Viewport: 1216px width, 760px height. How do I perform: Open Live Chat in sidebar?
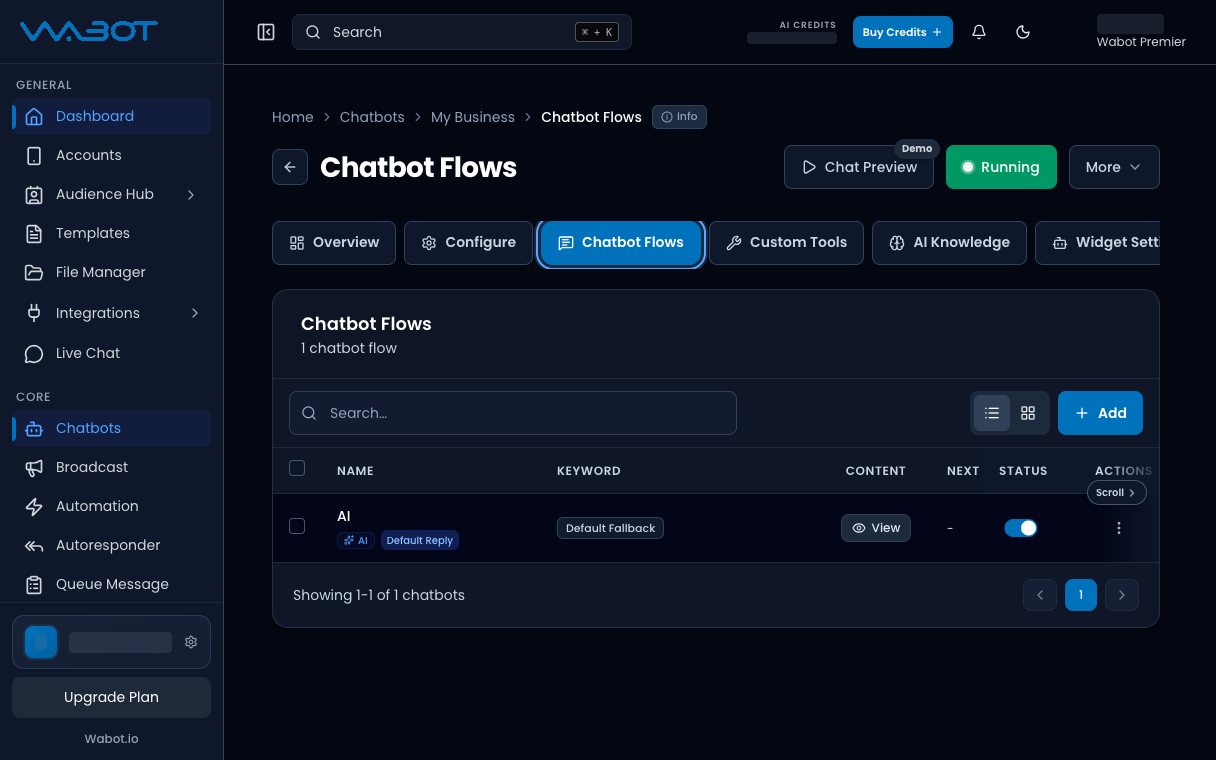111,353
